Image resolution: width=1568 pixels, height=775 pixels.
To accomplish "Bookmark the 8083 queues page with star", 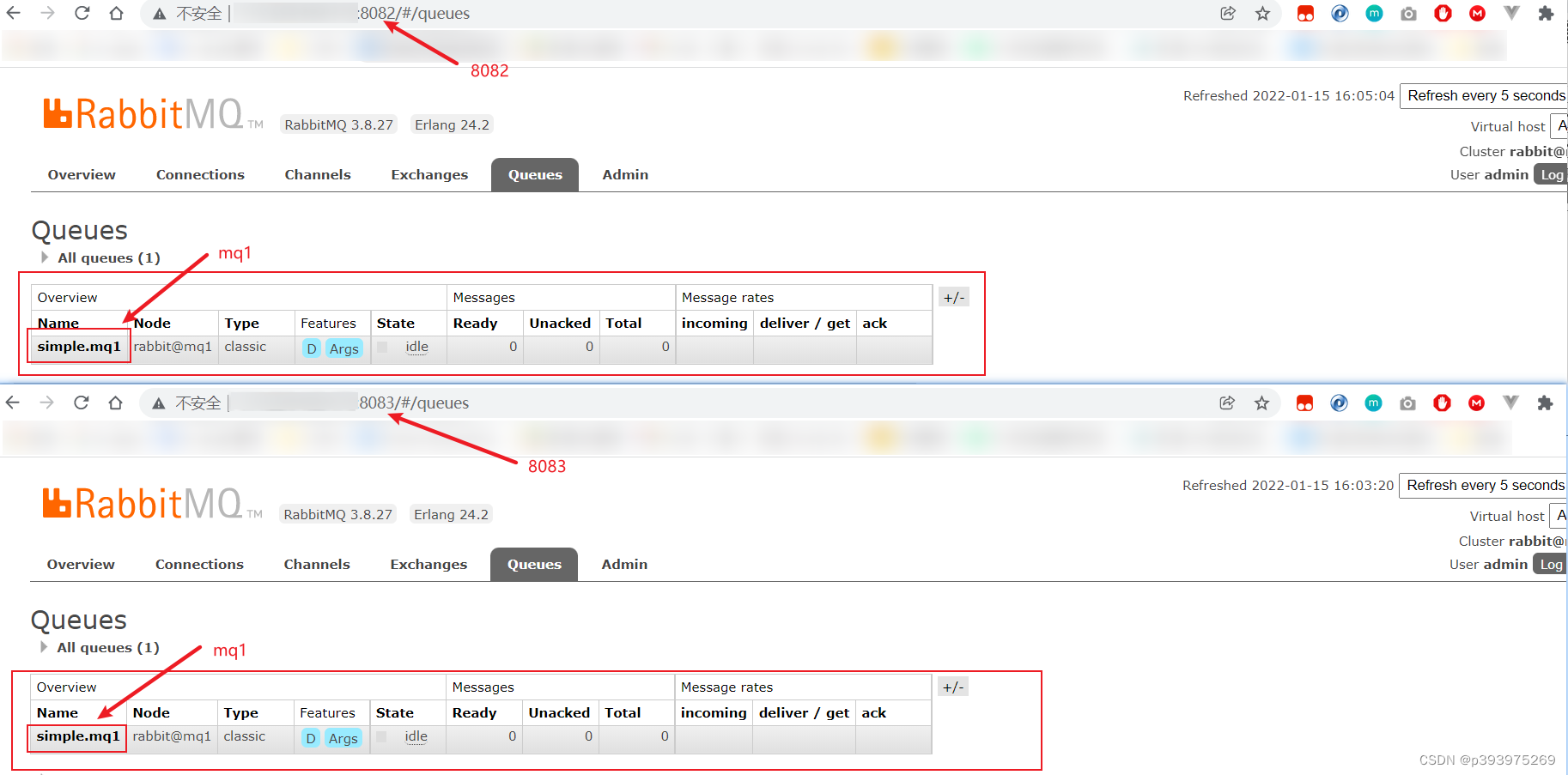I will (x=1261, y=403).
